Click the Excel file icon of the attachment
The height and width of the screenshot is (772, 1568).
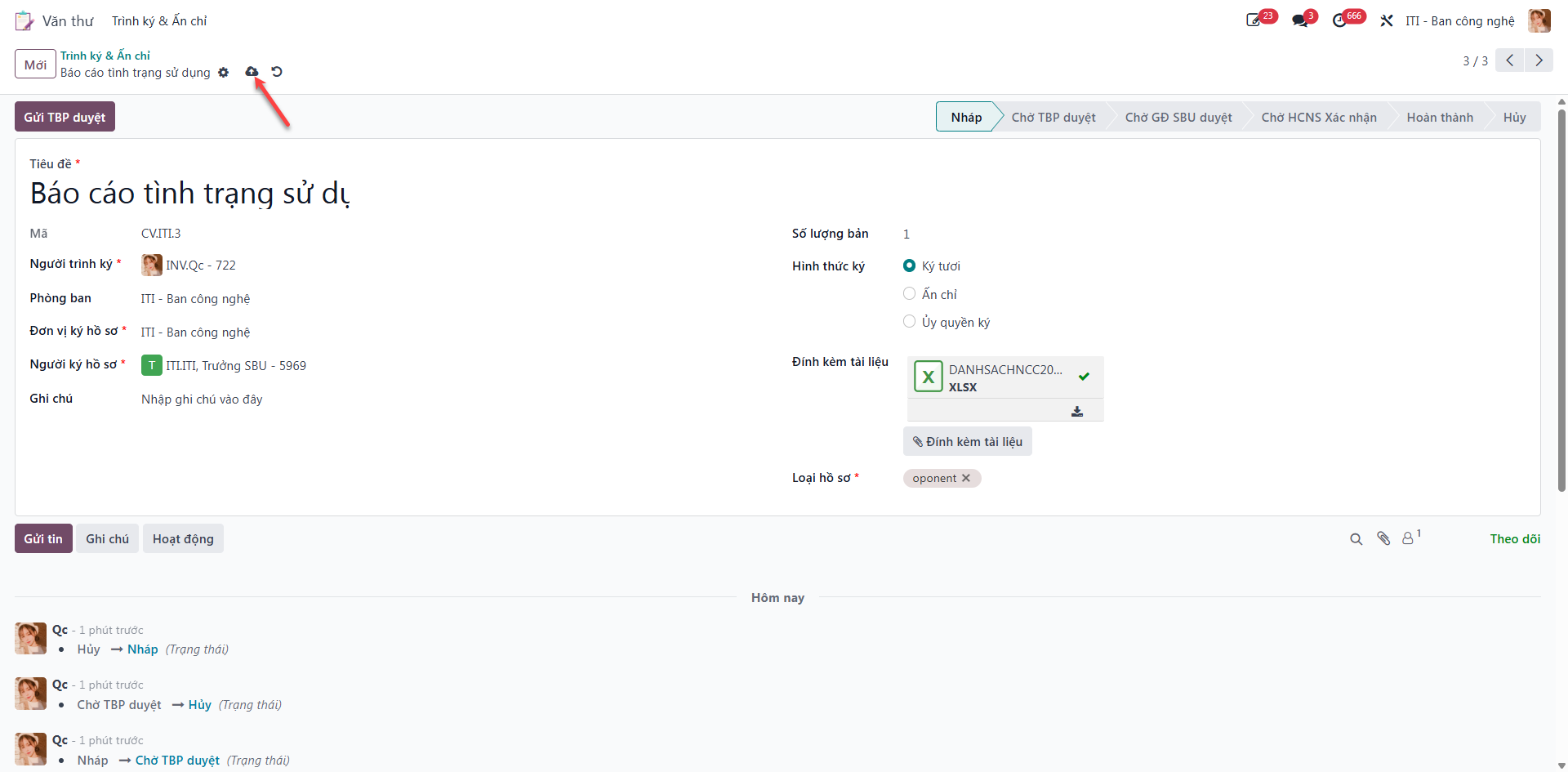click(x=929, y=377)
